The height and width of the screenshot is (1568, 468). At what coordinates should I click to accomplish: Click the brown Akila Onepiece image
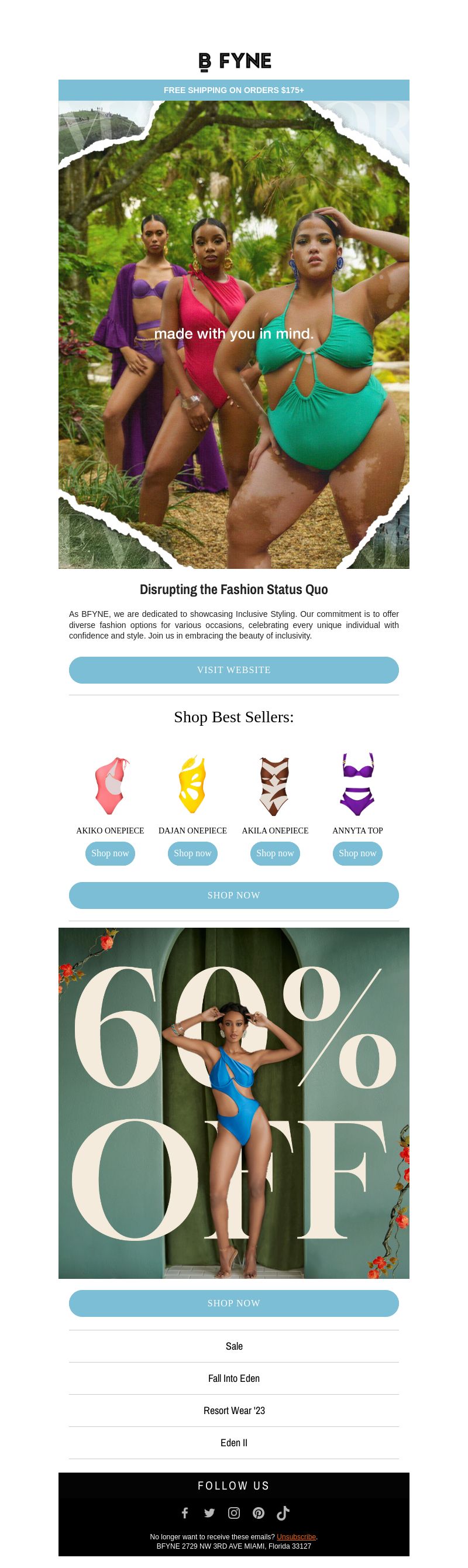[274, 786]
